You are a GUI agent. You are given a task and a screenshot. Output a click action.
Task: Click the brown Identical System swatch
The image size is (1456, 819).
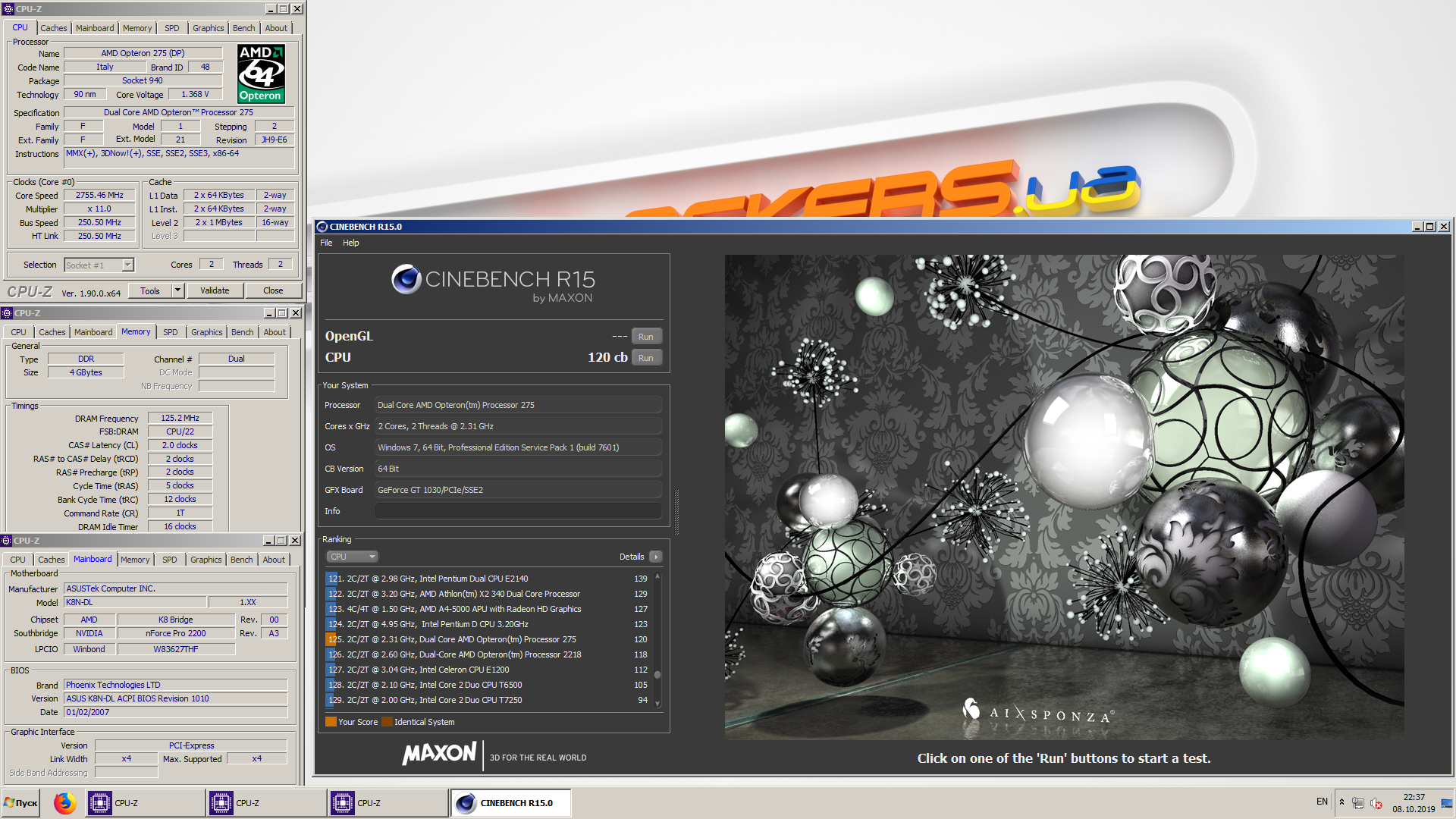click(387, 722)
